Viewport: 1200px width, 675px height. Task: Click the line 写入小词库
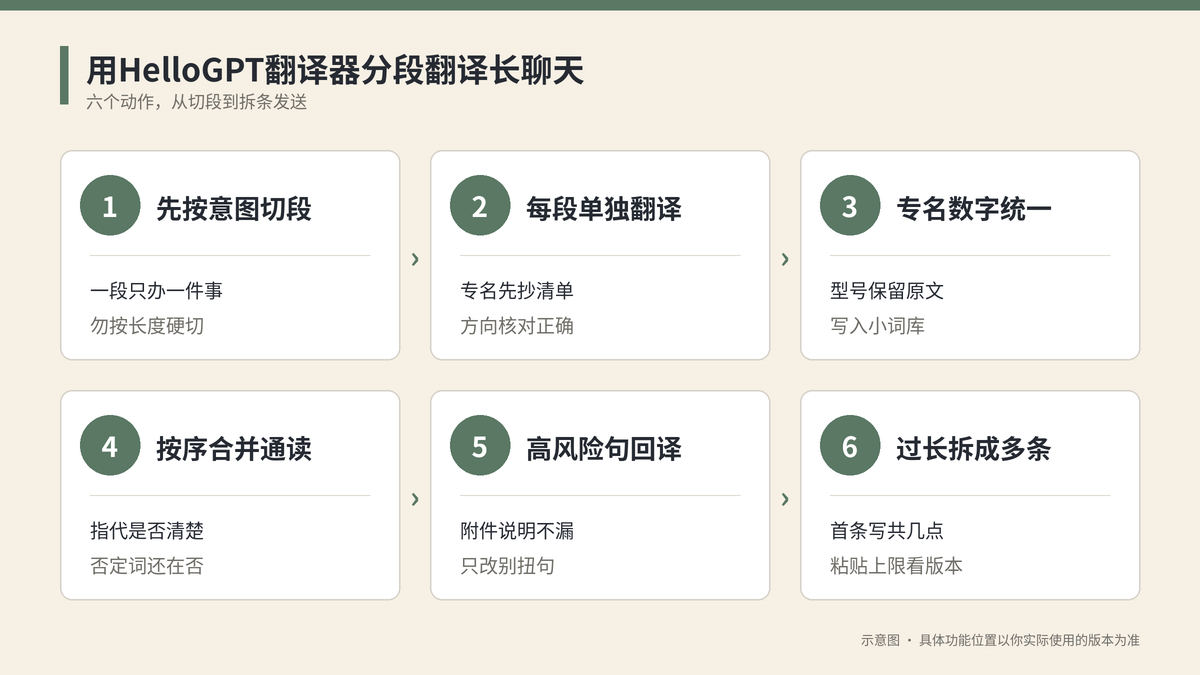(877, 326)
